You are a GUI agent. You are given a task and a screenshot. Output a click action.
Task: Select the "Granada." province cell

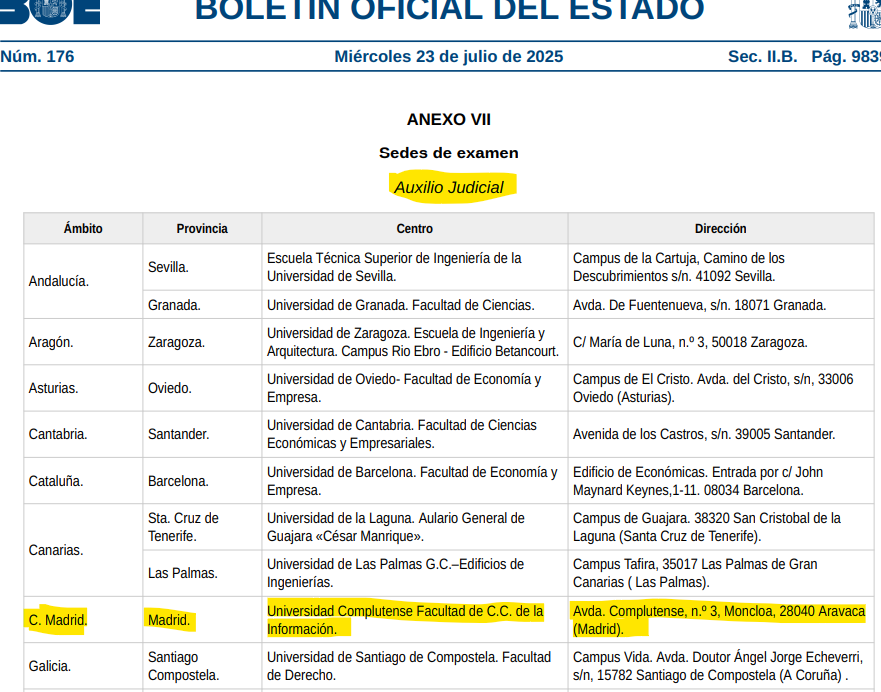click(202, 305)
